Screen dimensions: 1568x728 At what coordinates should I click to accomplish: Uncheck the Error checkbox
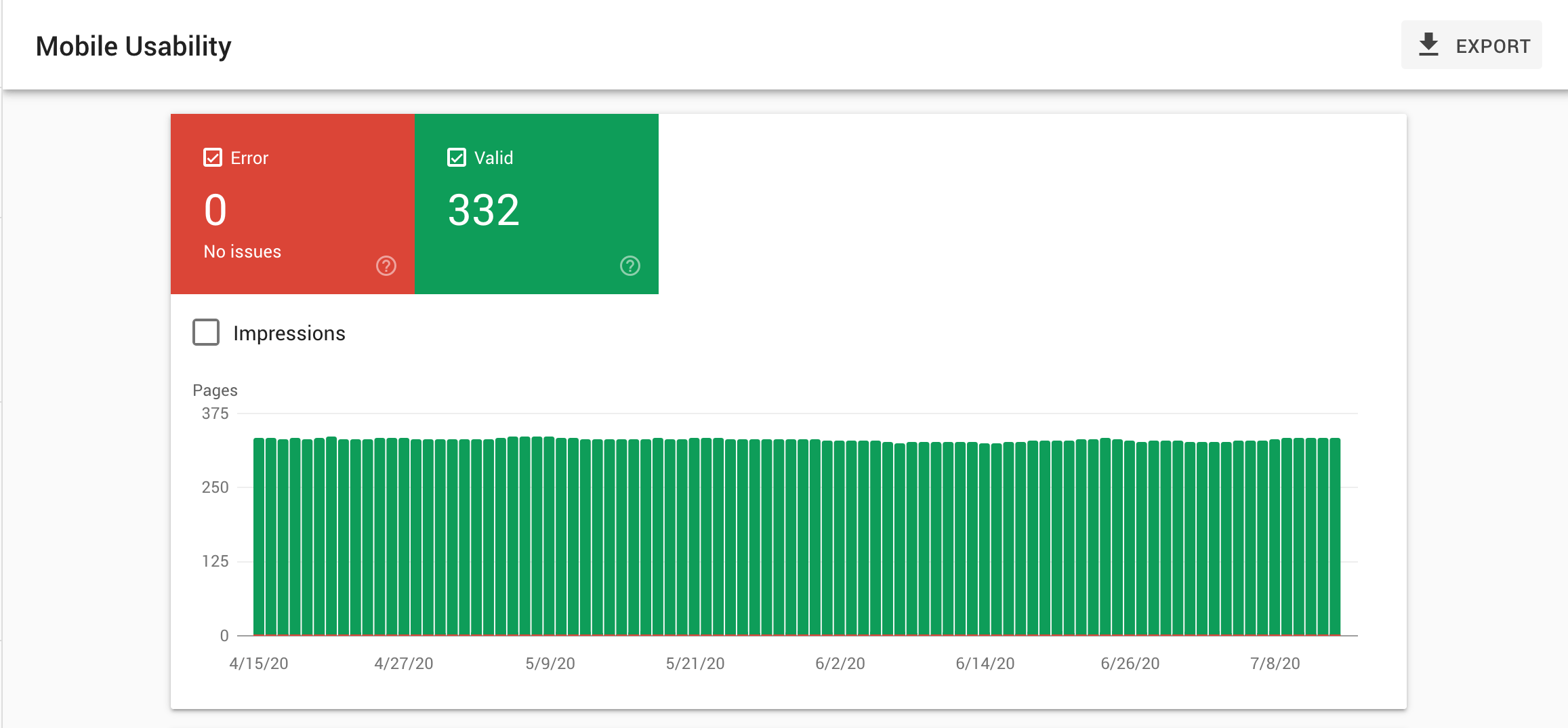tap(213, 158)
